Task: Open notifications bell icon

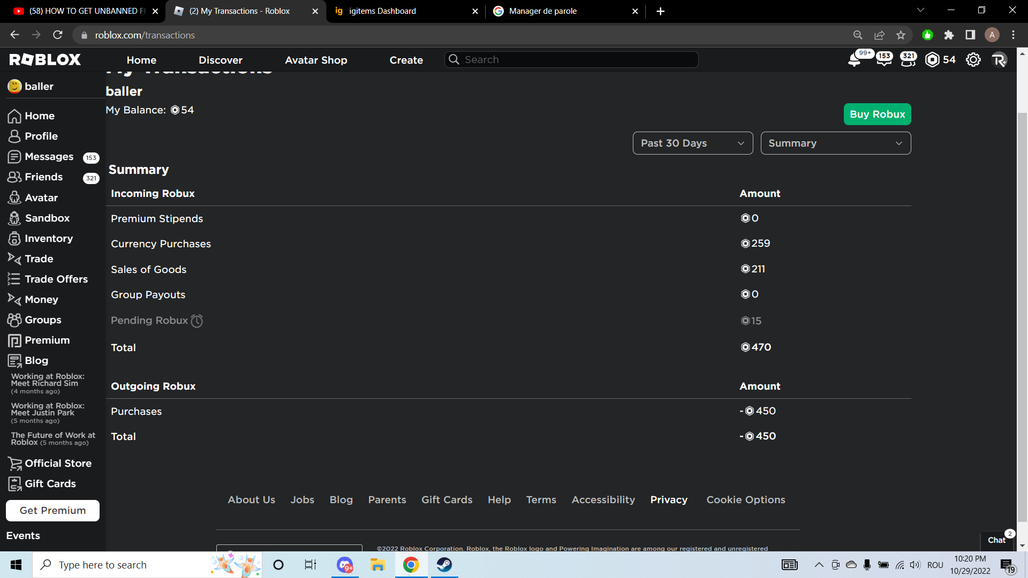Action: coord(854,60)
